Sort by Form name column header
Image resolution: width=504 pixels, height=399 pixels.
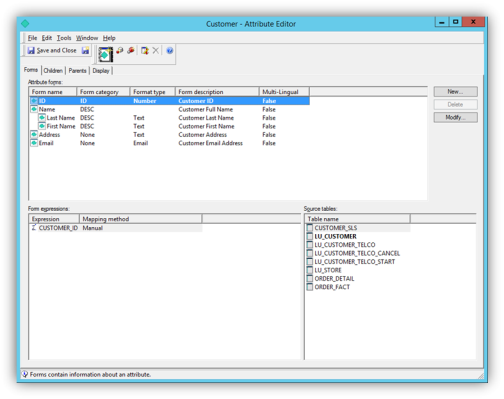tap(53, 92)
